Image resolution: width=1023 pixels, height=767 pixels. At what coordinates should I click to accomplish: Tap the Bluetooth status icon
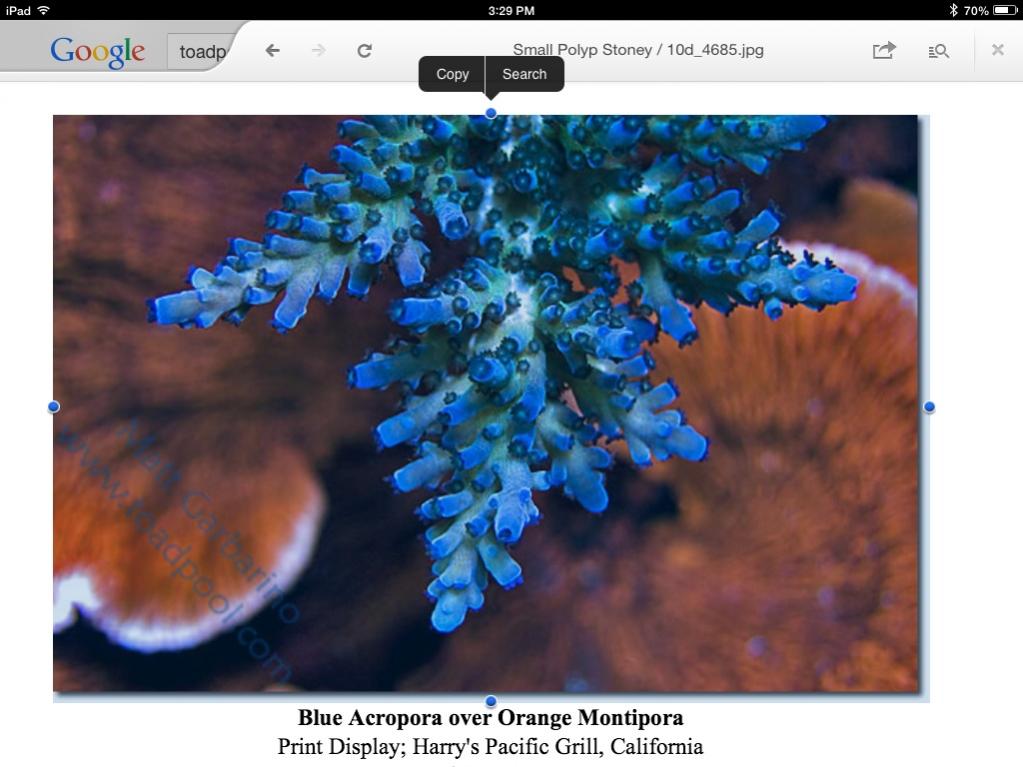[x=953, y=10]
